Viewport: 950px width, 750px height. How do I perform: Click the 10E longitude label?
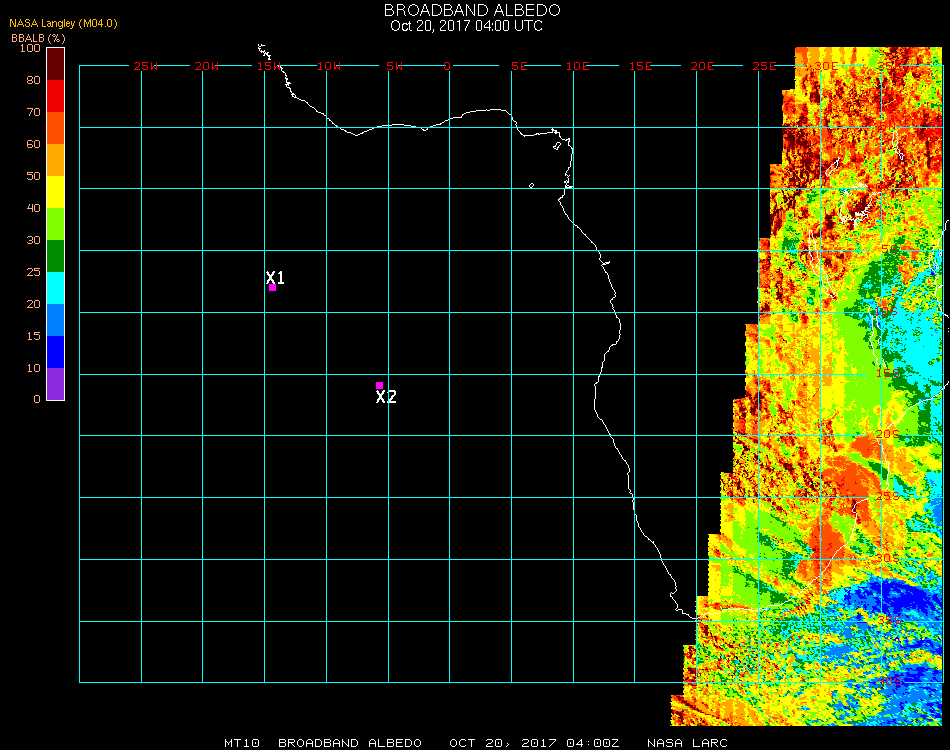(578, 66)
